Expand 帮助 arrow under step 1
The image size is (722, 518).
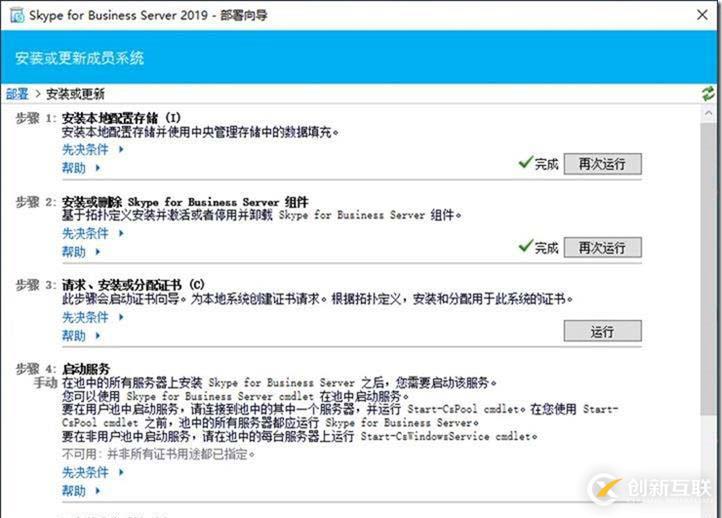tap(98, 168)
